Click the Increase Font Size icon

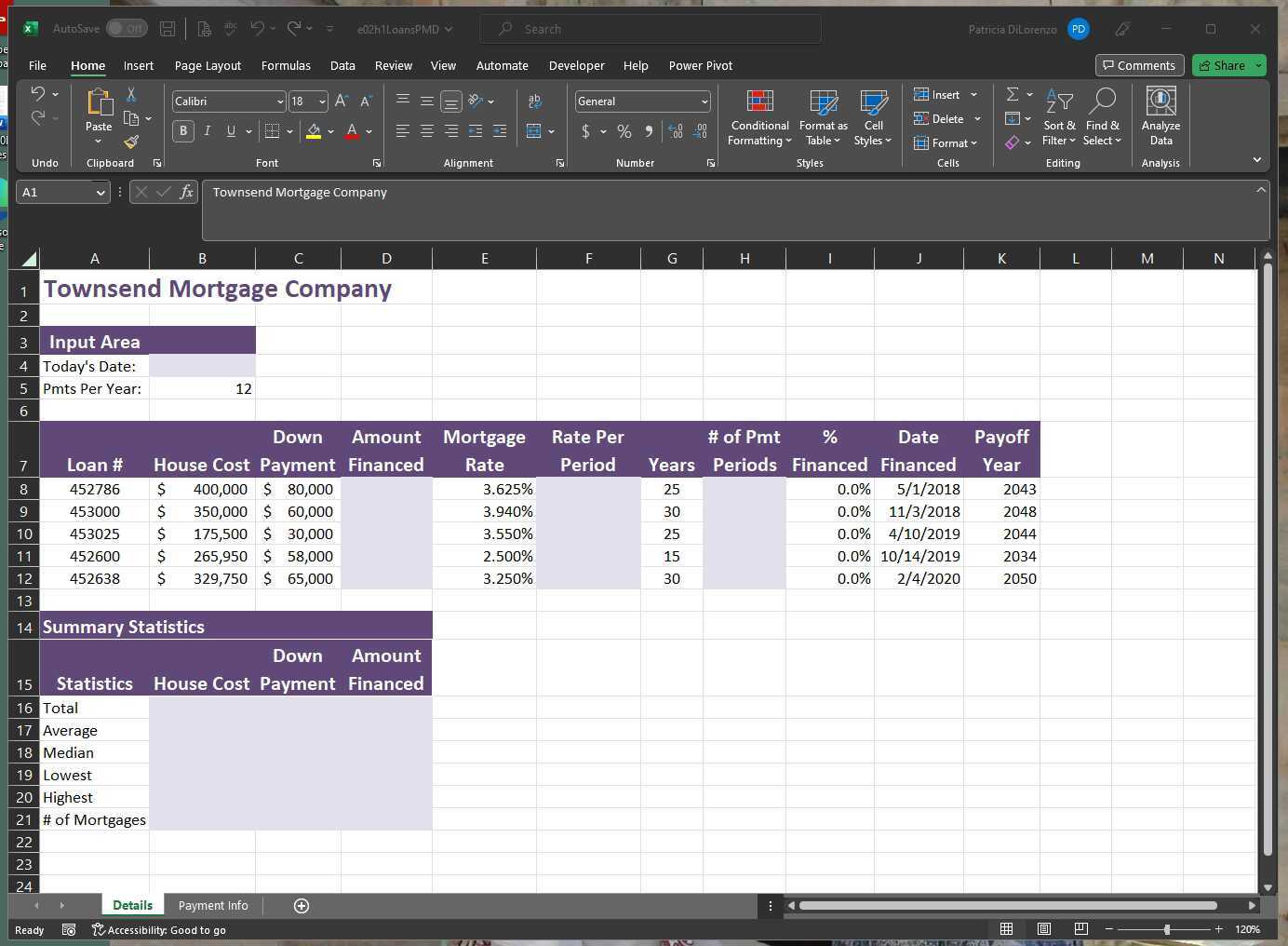342,101
